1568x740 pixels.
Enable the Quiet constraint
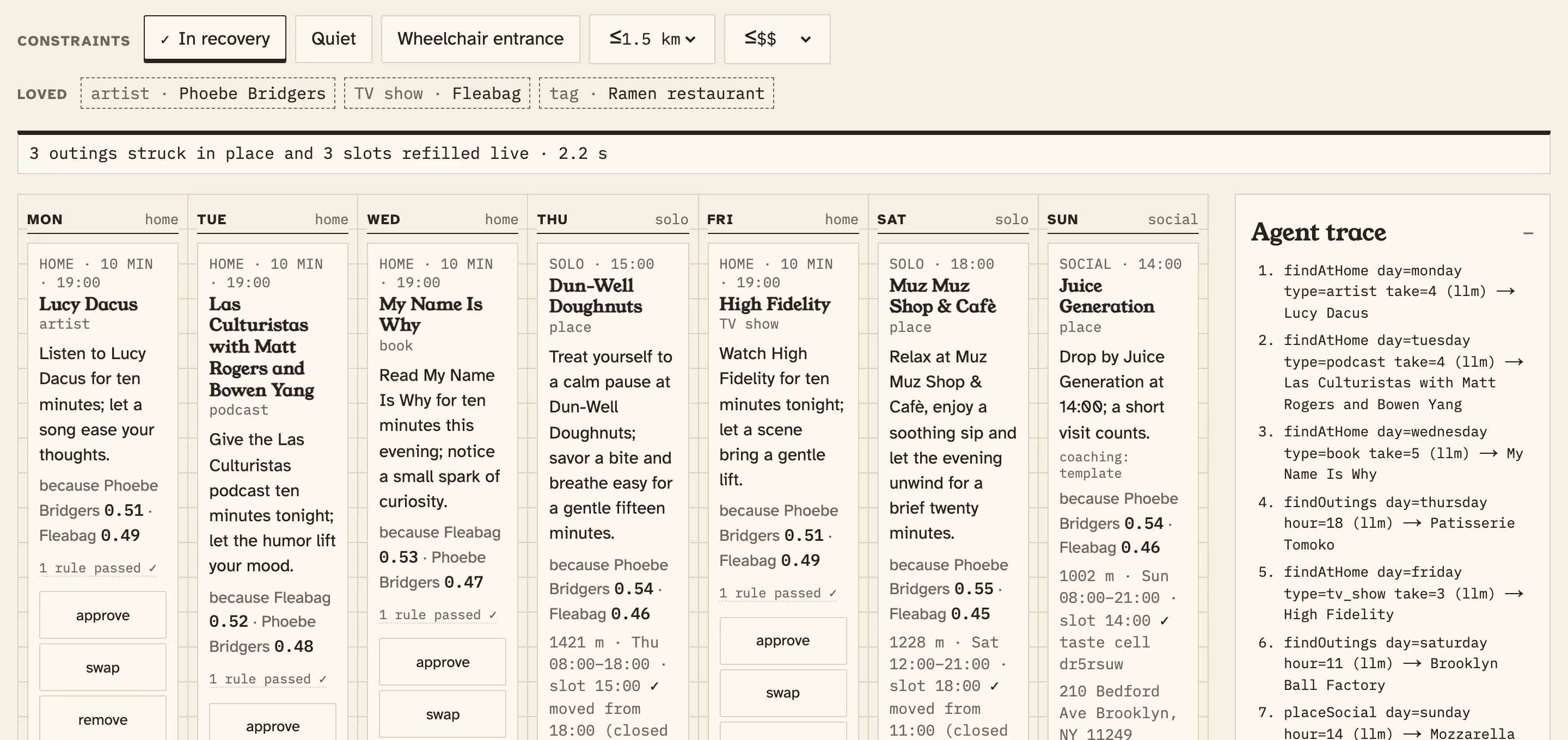tap(334, 39)
